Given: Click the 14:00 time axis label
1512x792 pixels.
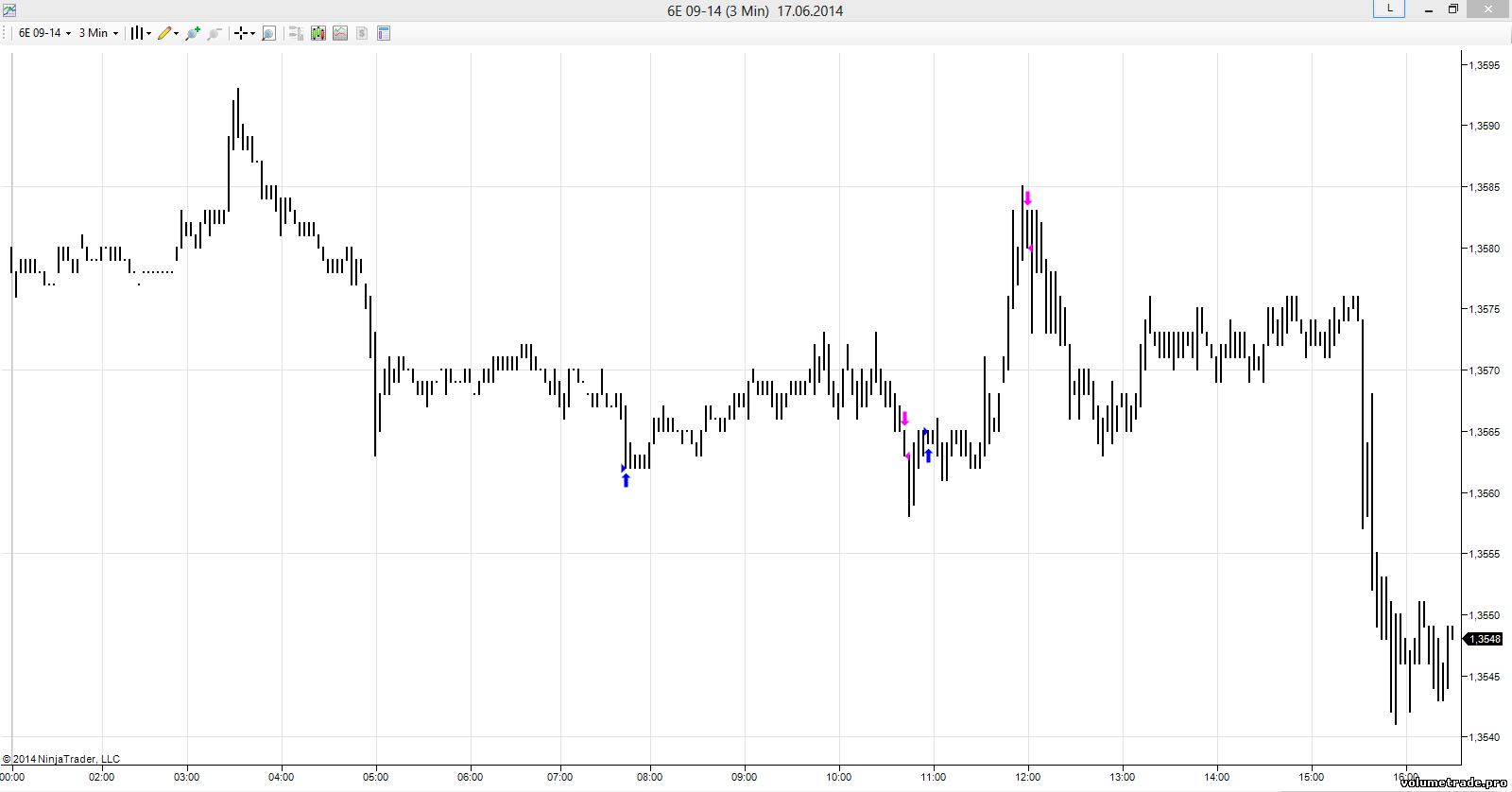Looking at the screenshot, I should [x=1216, y=777].
